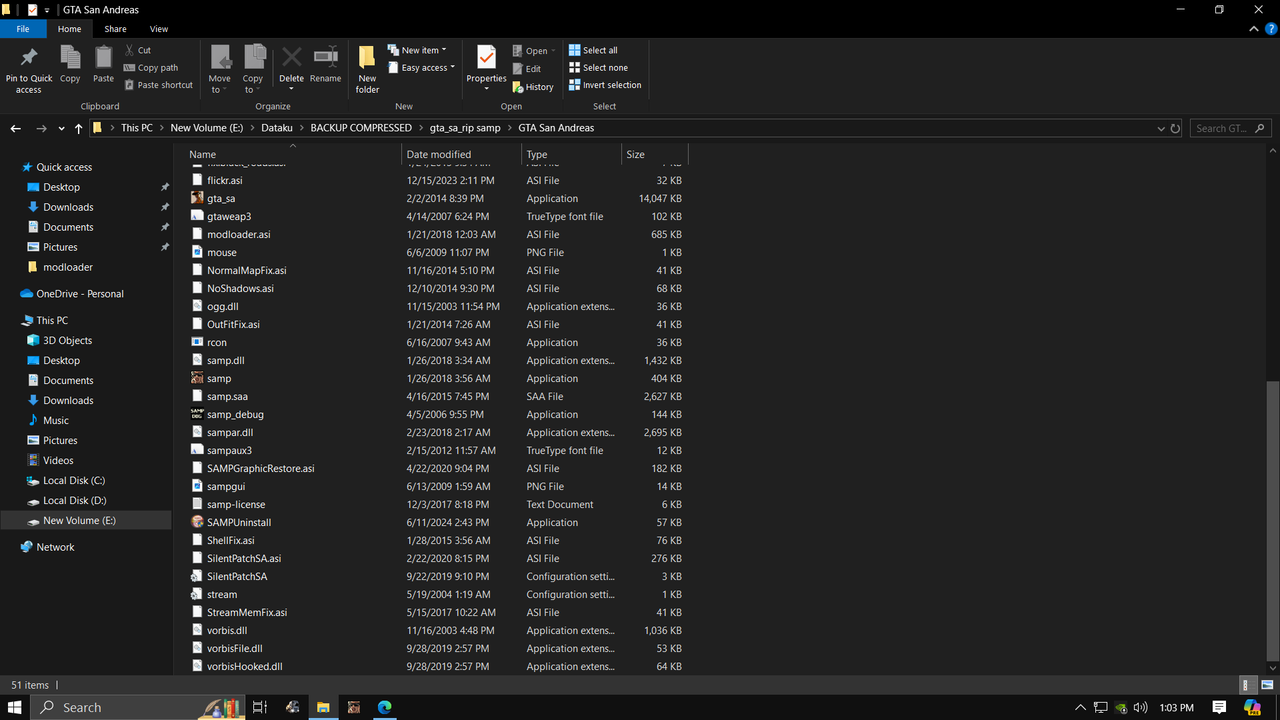The image size is (1280, 720).
Task: Select modloader in Quick access sidebar
Action: [68, 267]
